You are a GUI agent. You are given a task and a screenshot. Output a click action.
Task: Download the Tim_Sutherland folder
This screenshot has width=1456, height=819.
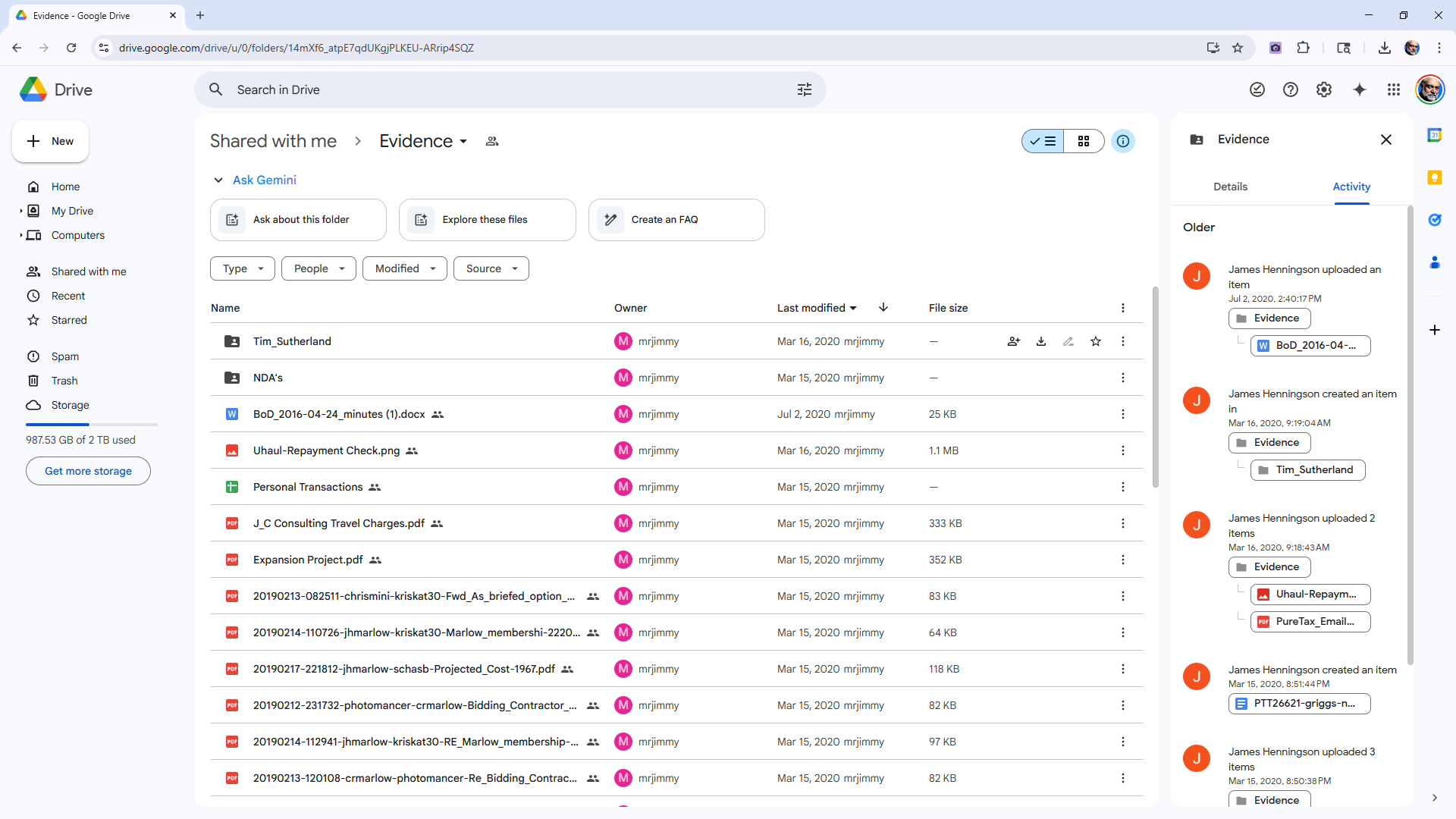click(x=1041, y=341)
